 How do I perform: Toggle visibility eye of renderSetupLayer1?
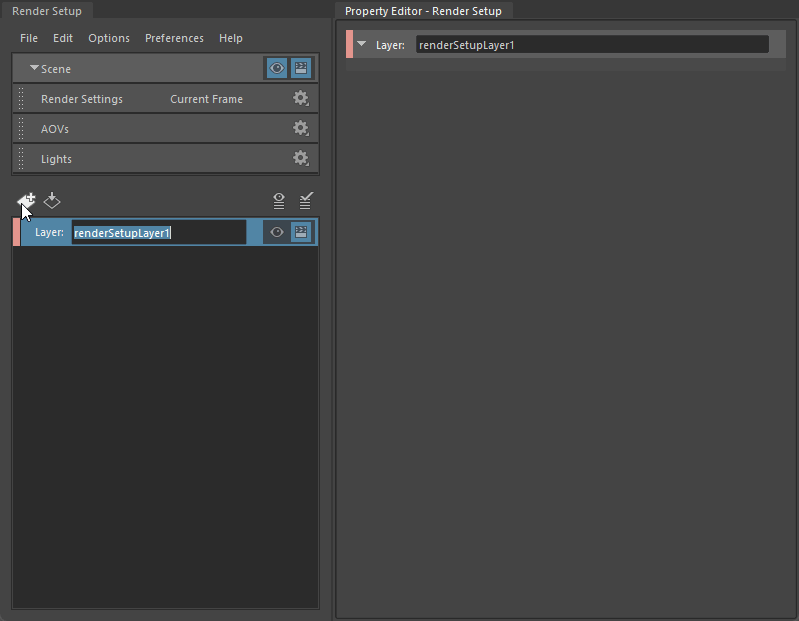[x=277, y=233]
